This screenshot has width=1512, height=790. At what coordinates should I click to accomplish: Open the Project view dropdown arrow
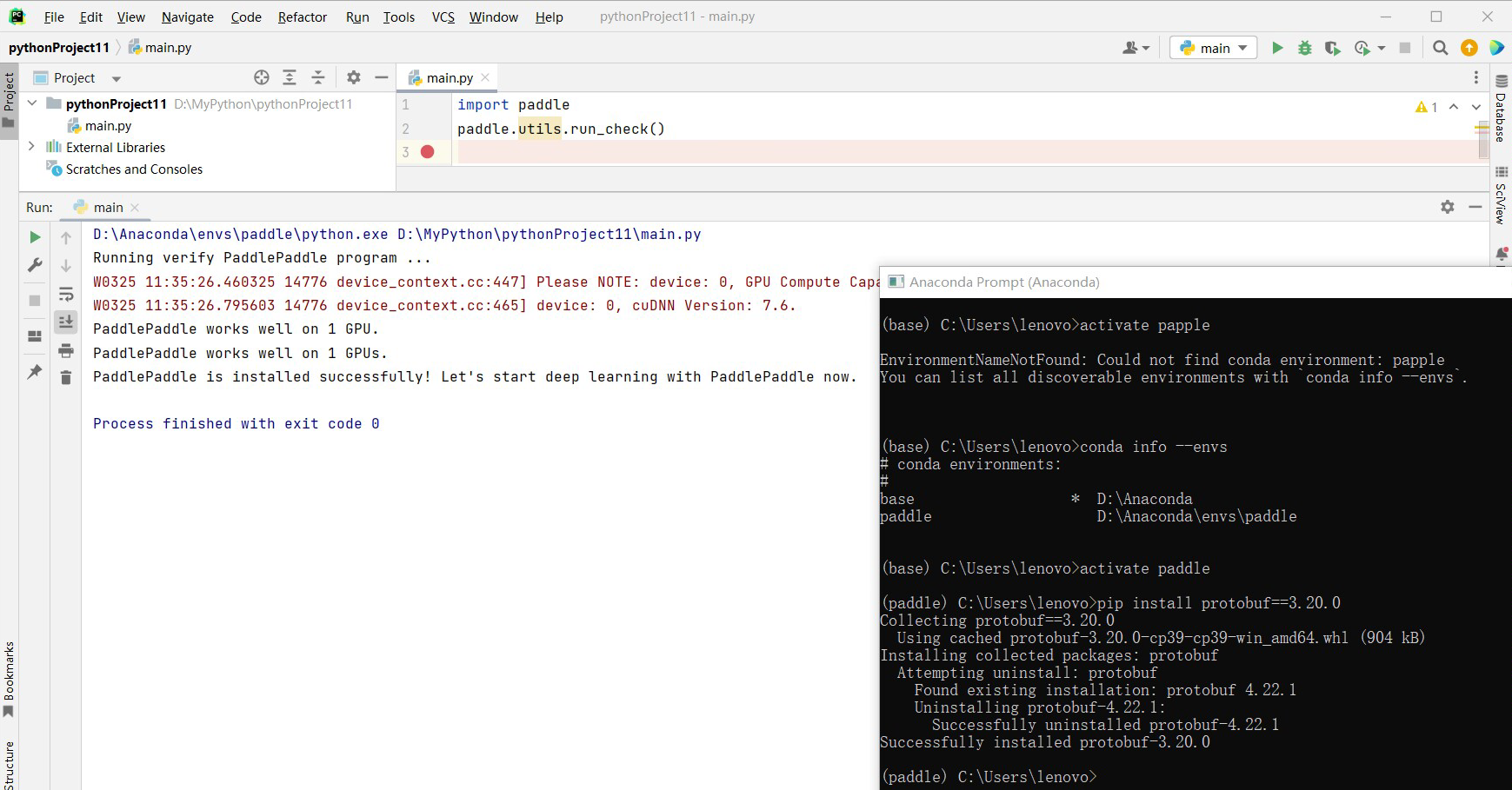click(x=117, y=78)
